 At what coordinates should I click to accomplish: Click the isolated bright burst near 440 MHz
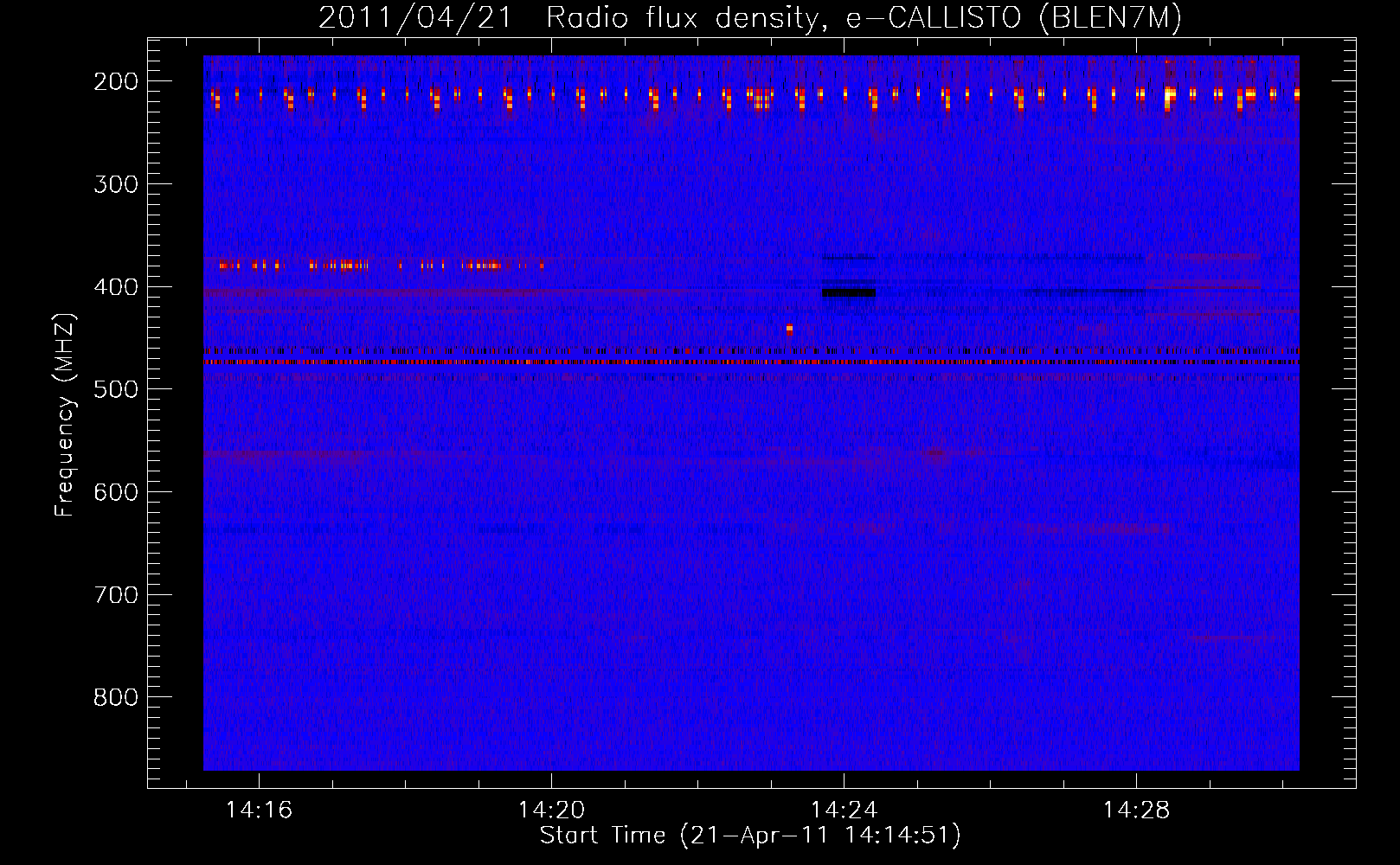tap(789, 329)
